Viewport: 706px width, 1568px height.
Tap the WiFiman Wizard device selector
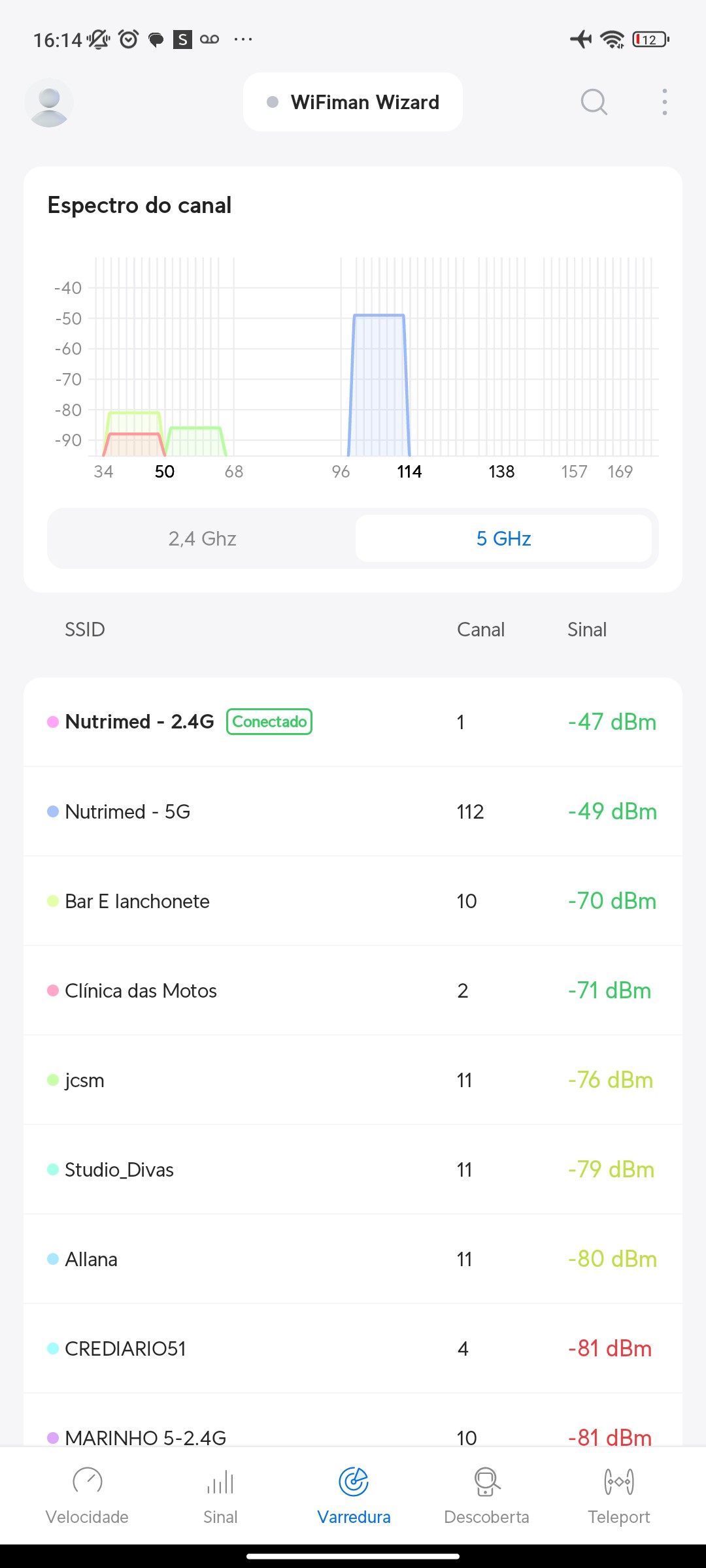[353, 103]
